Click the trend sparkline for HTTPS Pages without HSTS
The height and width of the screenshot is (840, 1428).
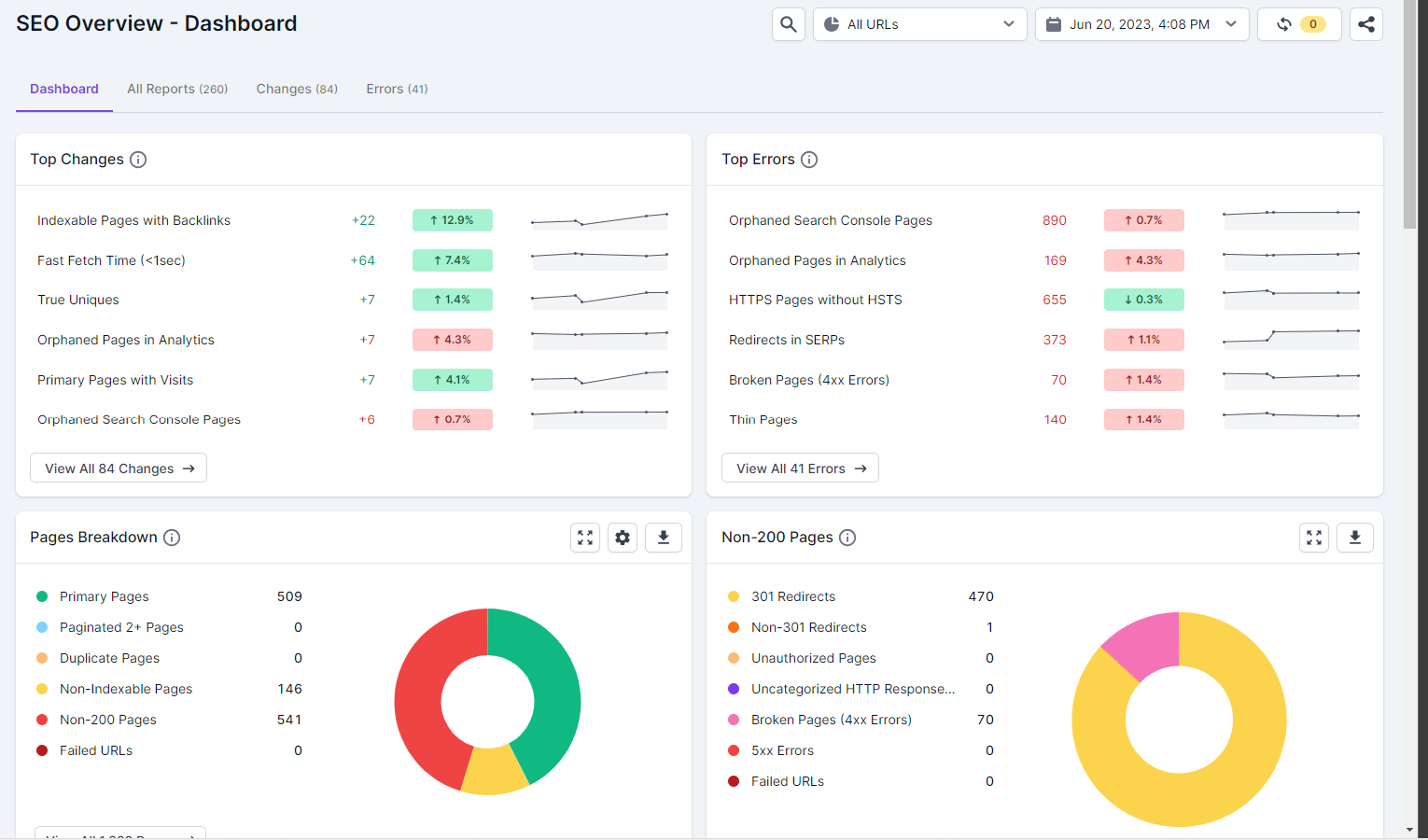coord(1291,300)
